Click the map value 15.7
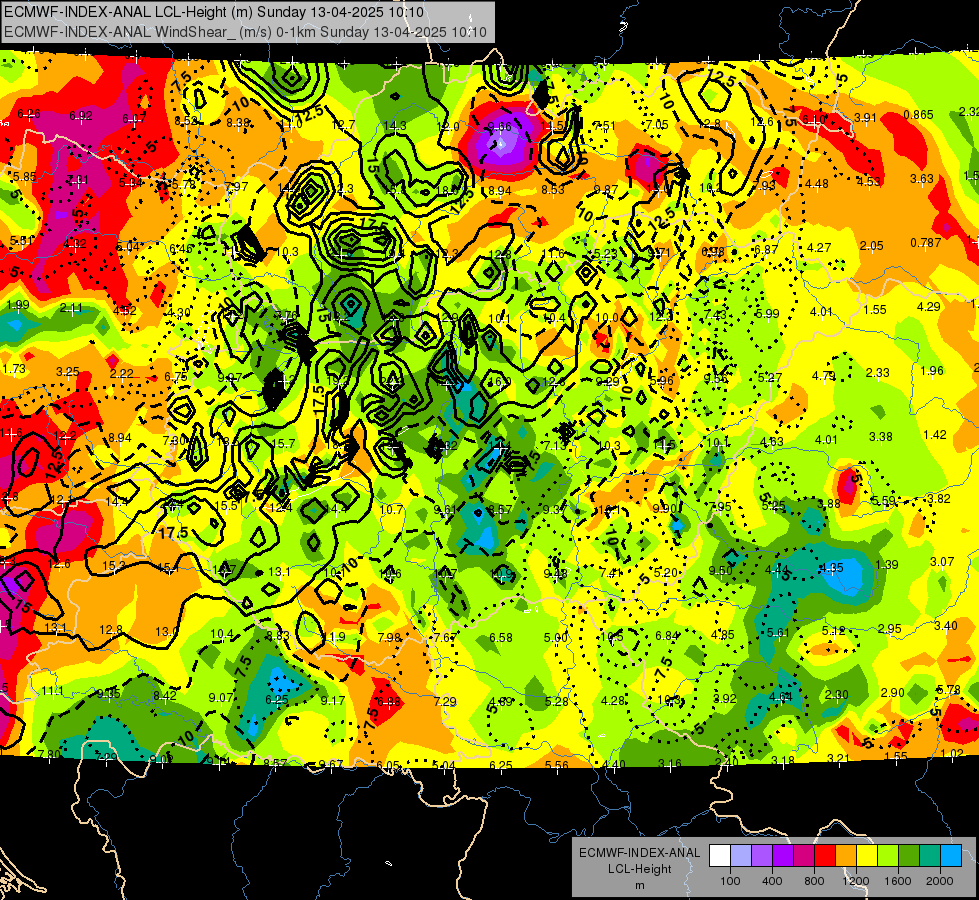Screen dimensions: 979x900 (284, 443)
